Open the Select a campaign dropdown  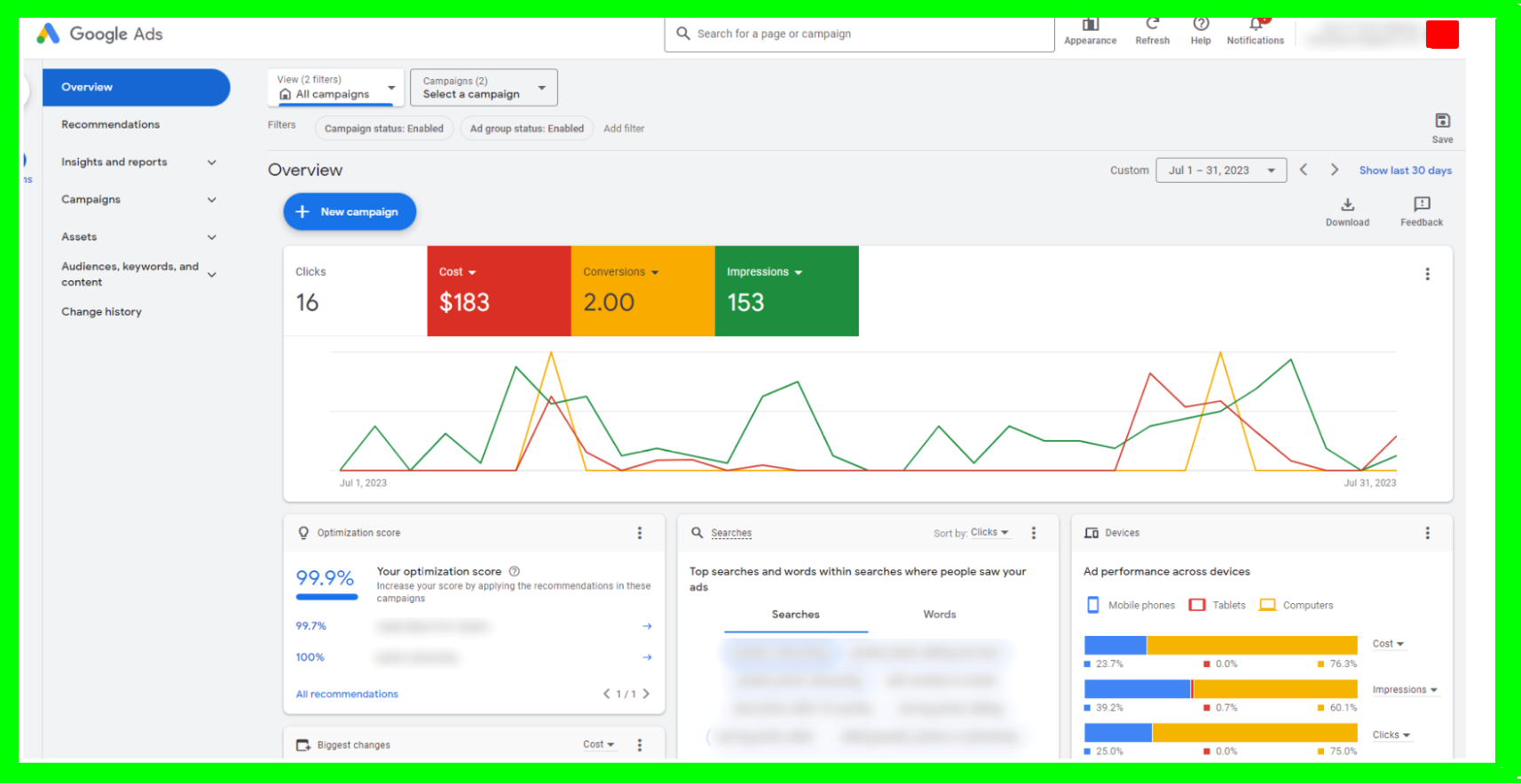pos(484,87)
